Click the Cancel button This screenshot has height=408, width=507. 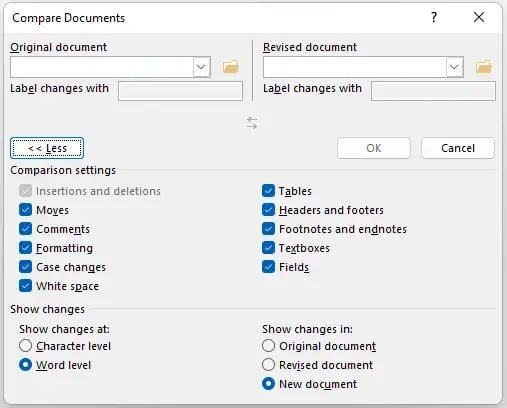click(x=458, y=148)
